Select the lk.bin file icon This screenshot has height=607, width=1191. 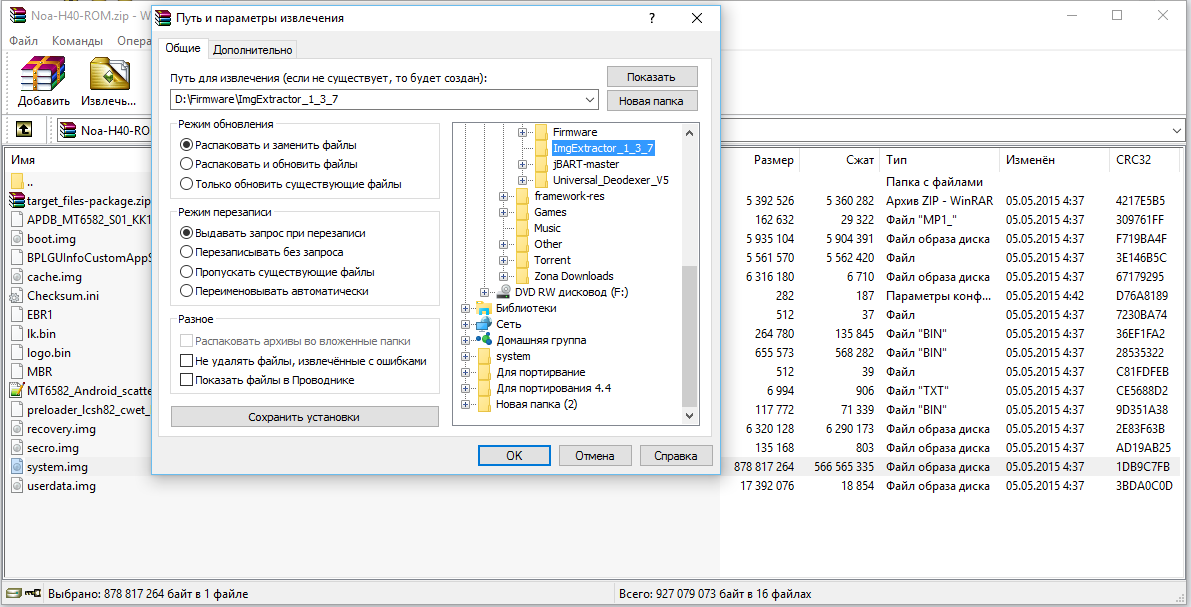click(x=17, y=334)
